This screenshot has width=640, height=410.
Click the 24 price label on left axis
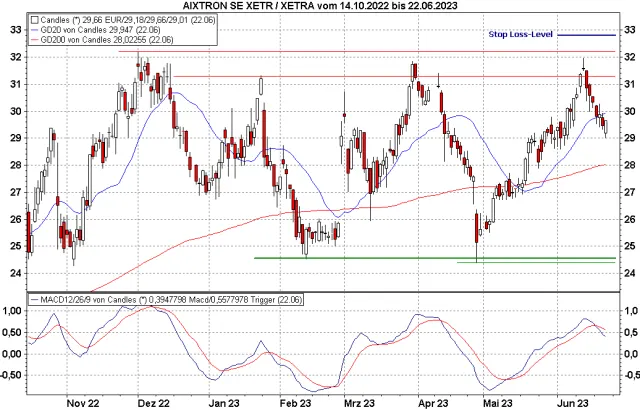(x=16, y=273)
